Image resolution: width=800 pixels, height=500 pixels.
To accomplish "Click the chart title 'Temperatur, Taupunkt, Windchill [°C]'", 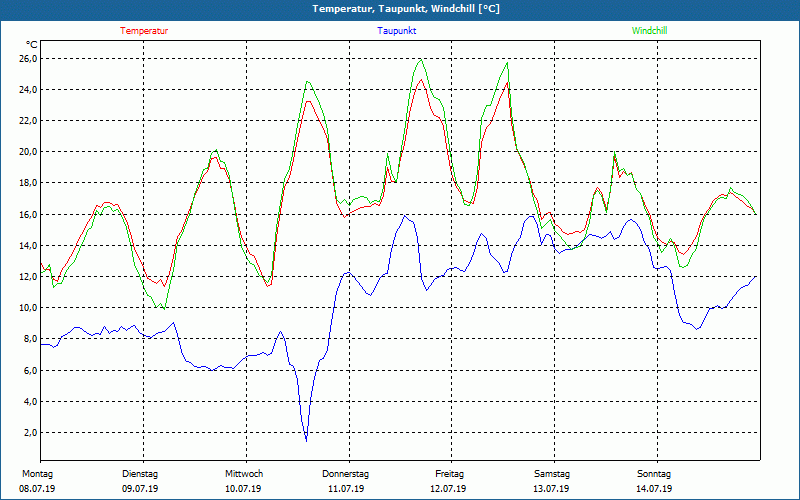I will [x=406, y=9].
